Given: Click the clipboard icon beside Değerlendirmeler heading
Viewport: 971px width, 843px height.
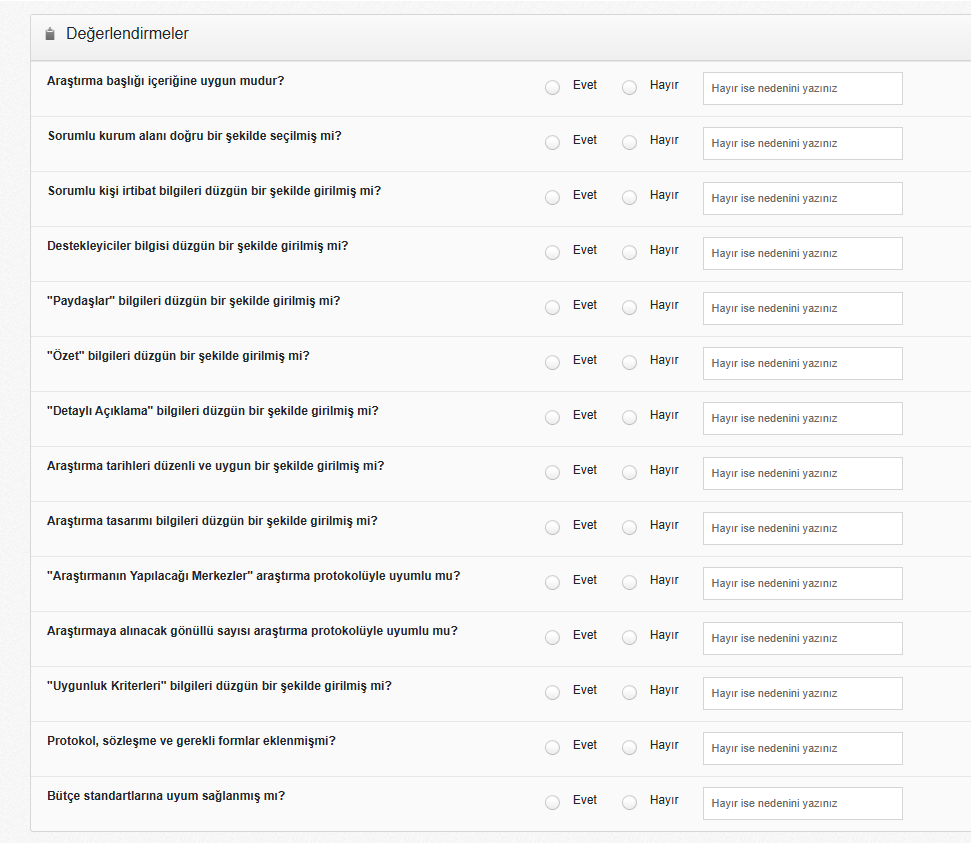Looking at the screenshot, I should click(x=50, y=34).
